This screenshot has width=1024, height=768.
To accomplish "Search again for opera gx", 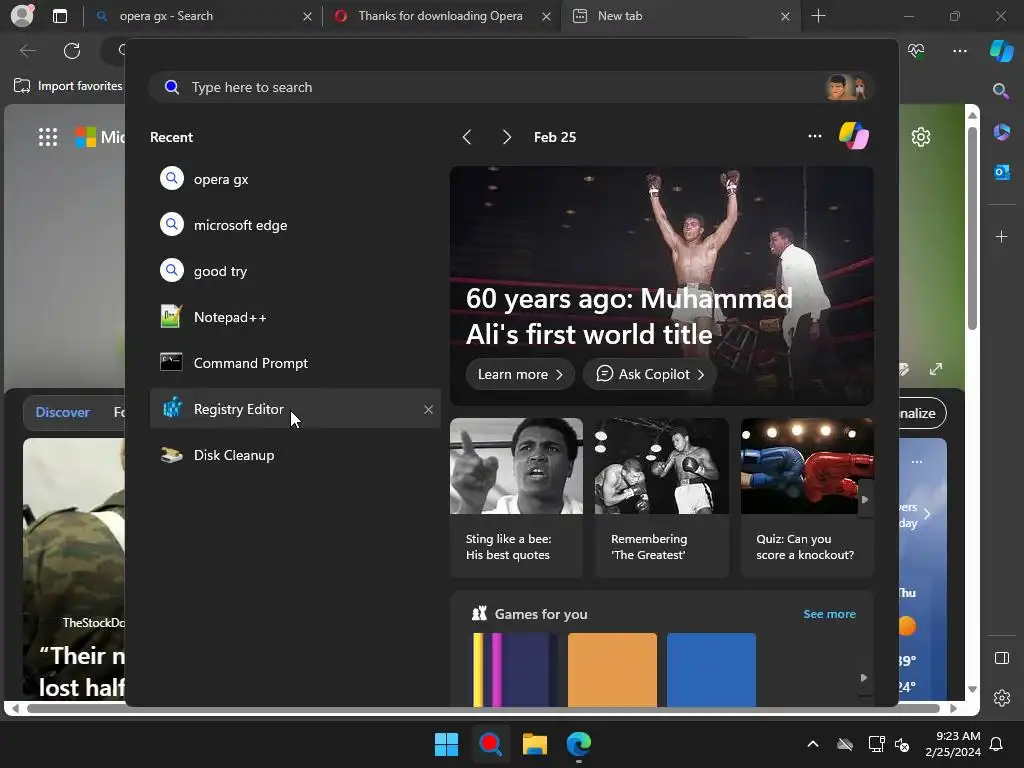I will pyautogui.click(x=295, y=179).
